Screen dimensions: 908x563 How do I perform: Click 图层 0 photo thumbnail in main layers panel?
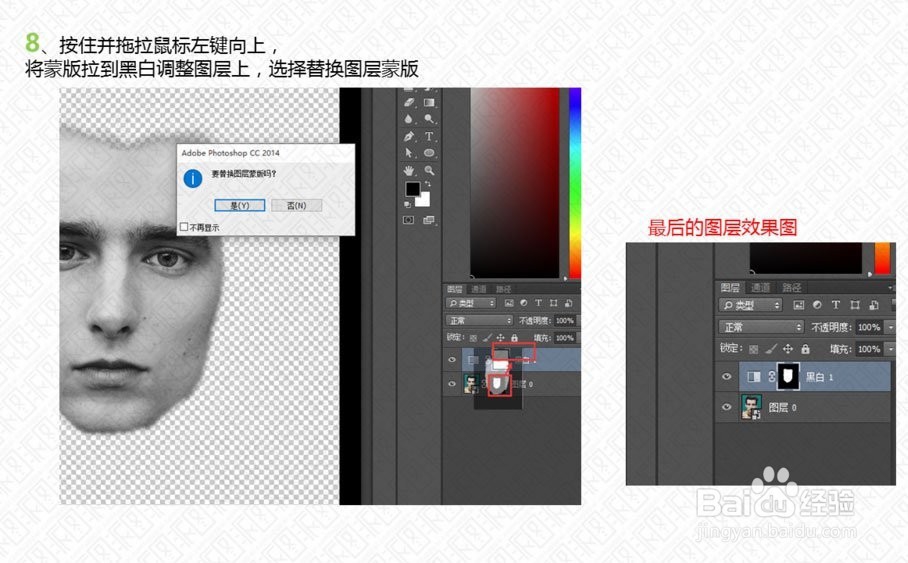point(471,384)
